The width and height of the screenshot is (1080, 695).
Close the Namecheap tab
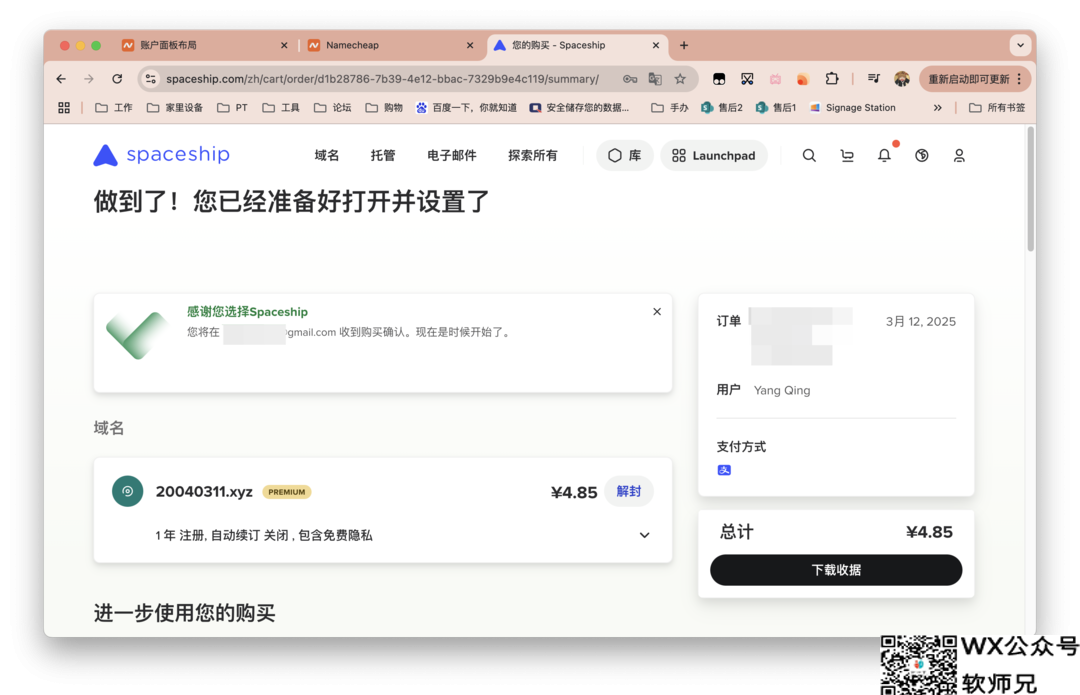470,45
